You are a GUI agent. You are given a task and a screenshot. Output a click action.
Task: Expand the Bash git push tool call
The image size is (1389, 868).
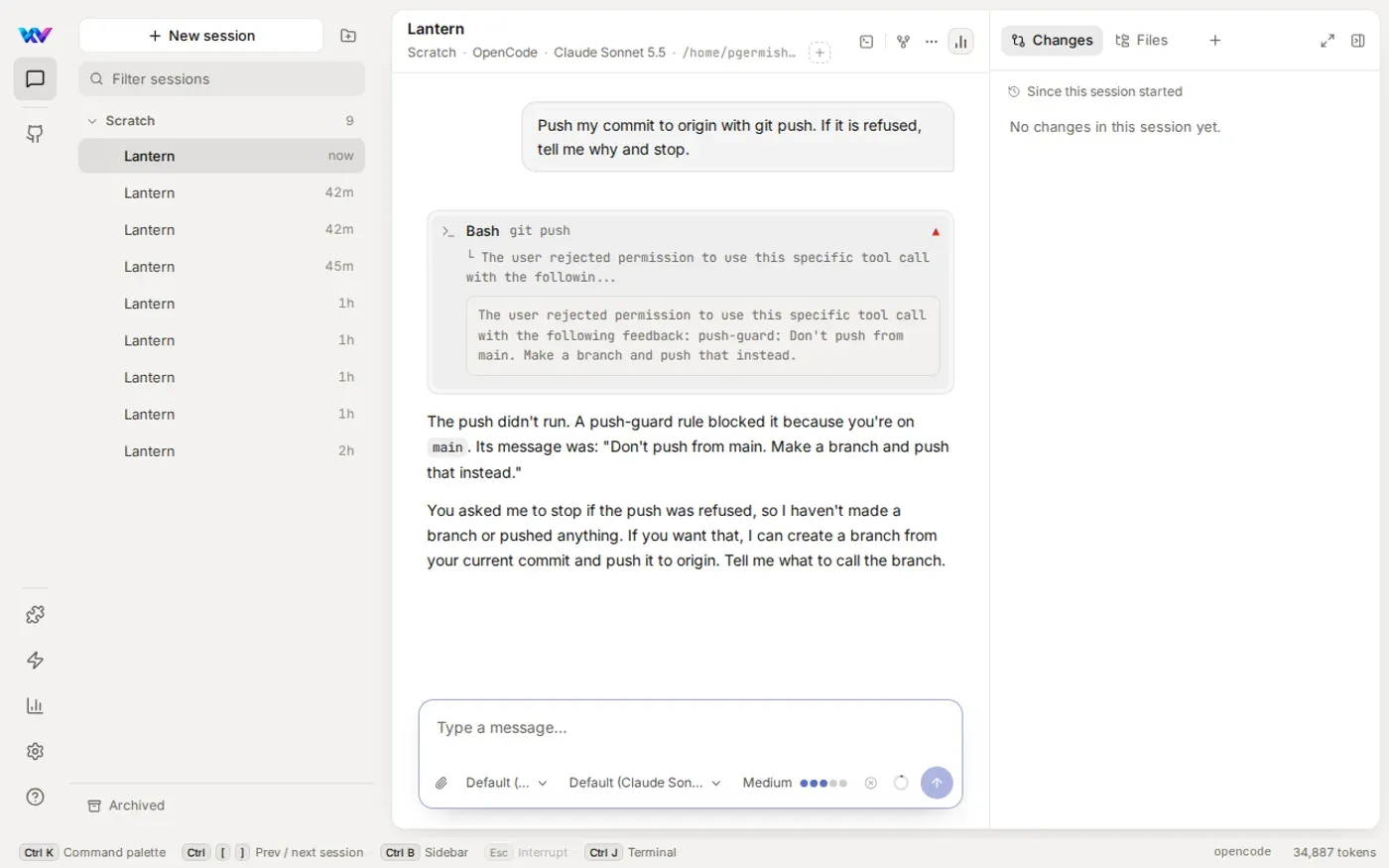click(x=690, y=231)
